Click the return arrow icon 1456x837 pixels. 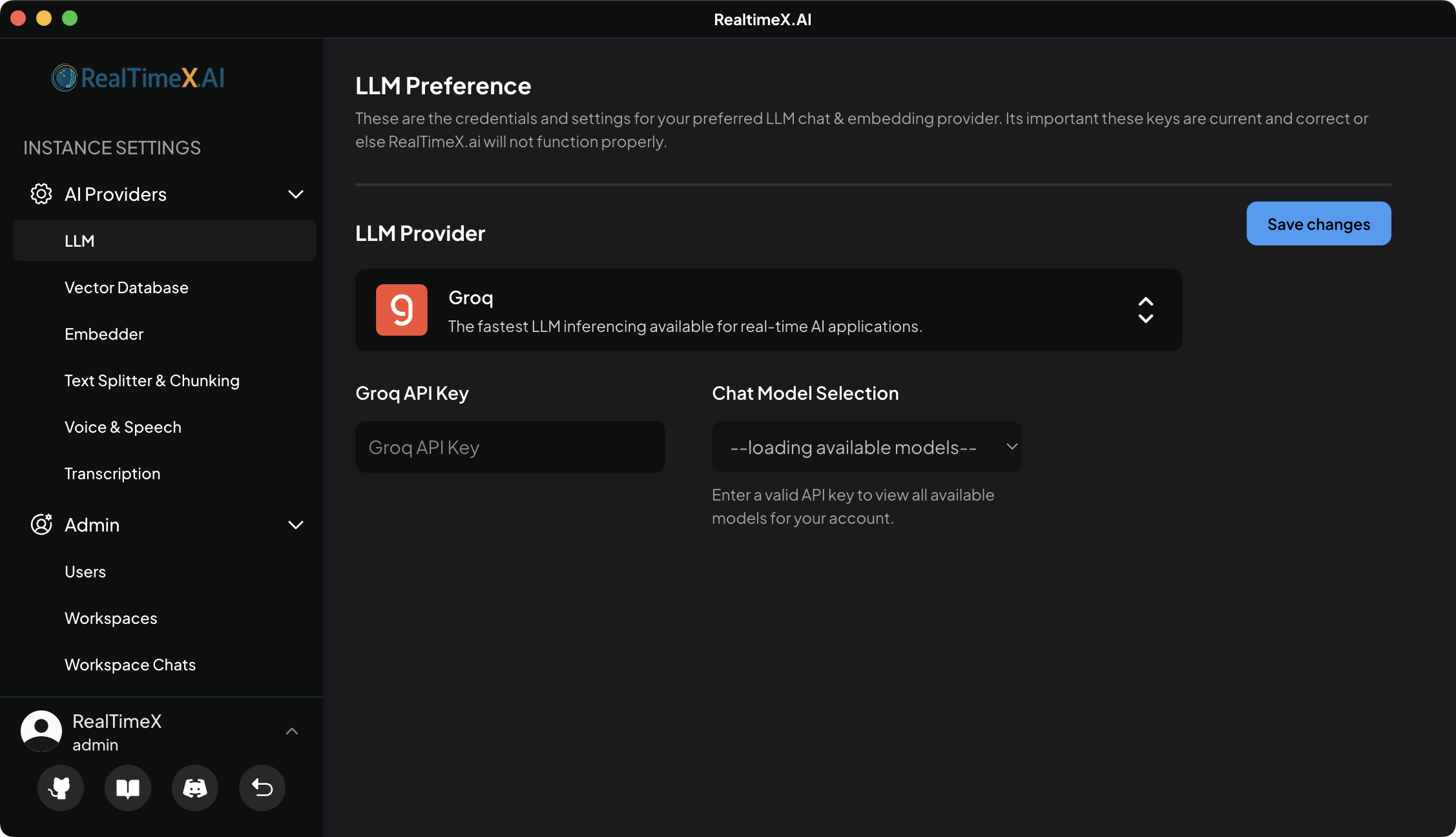point(262,788)
